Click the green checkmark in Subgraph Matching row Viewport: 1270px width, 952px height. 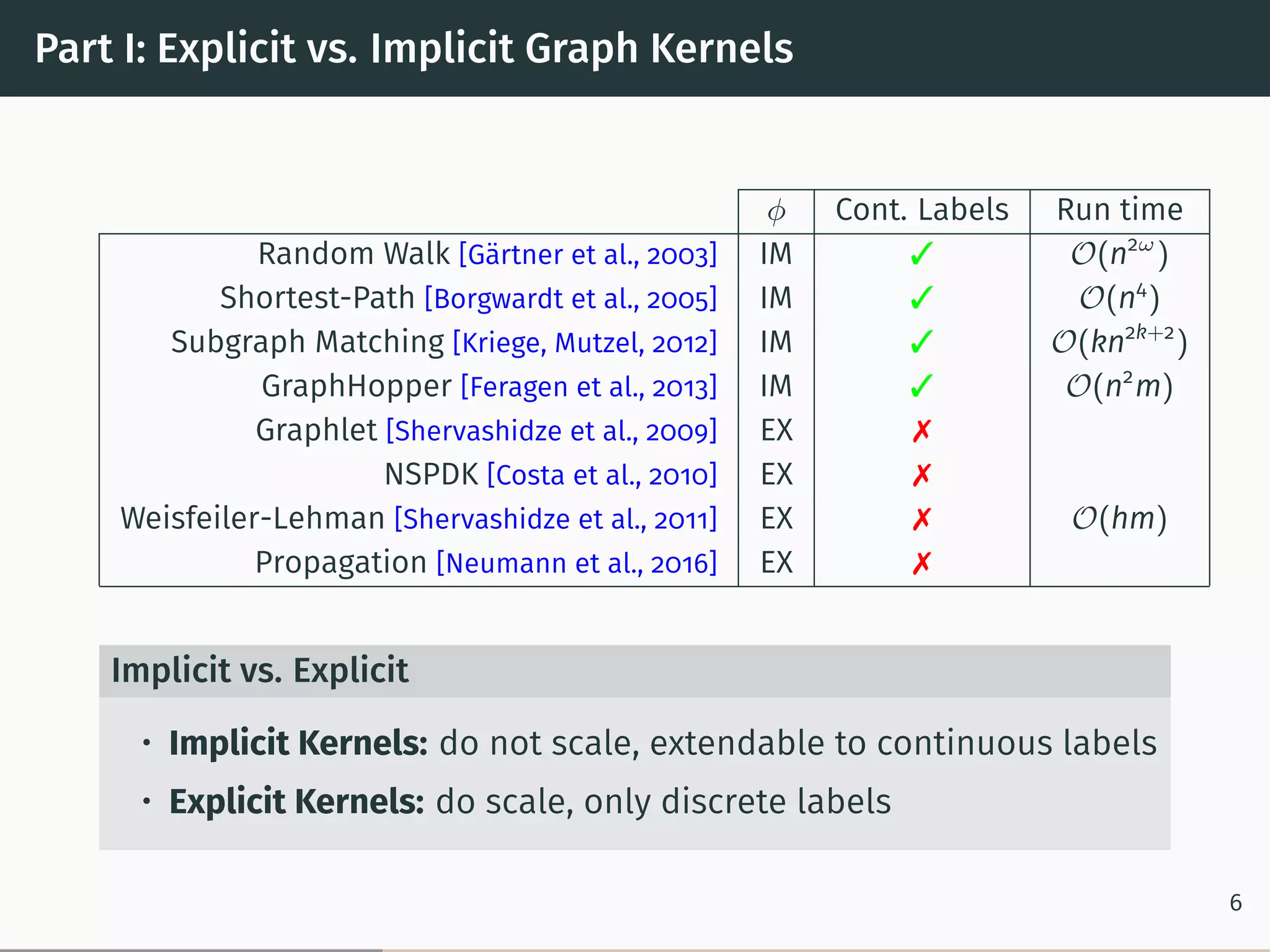(921, 342)
